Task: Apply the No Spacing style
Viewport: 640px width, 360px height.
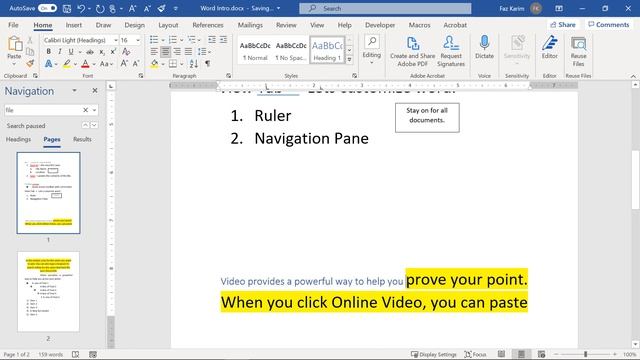Action: (291, 50)
